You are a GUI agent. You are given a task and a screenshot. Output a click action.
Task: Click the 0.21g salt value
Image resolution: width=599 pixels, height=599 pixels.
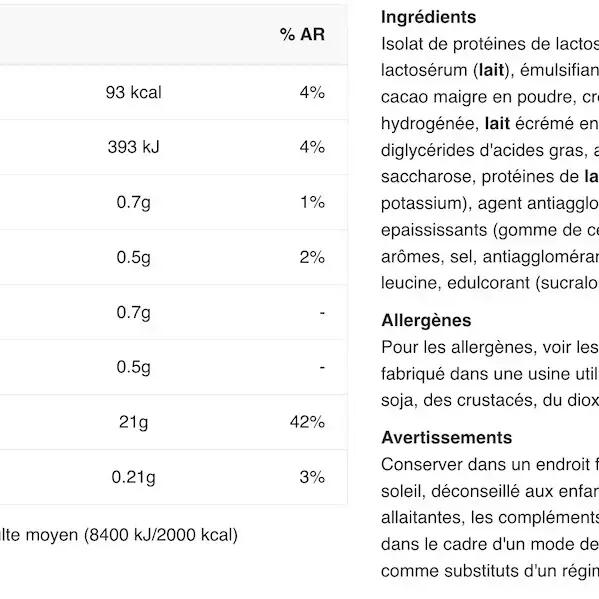(x=133, y=477)
